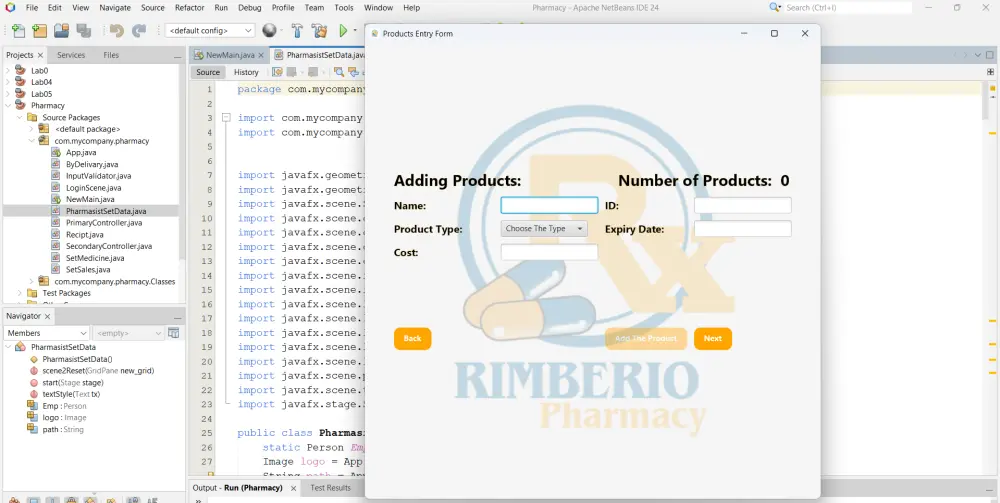The height and width of the screenshot is (503, 1000).
Task: Collapse the Pharmacy project node
Action: [8, 105]
